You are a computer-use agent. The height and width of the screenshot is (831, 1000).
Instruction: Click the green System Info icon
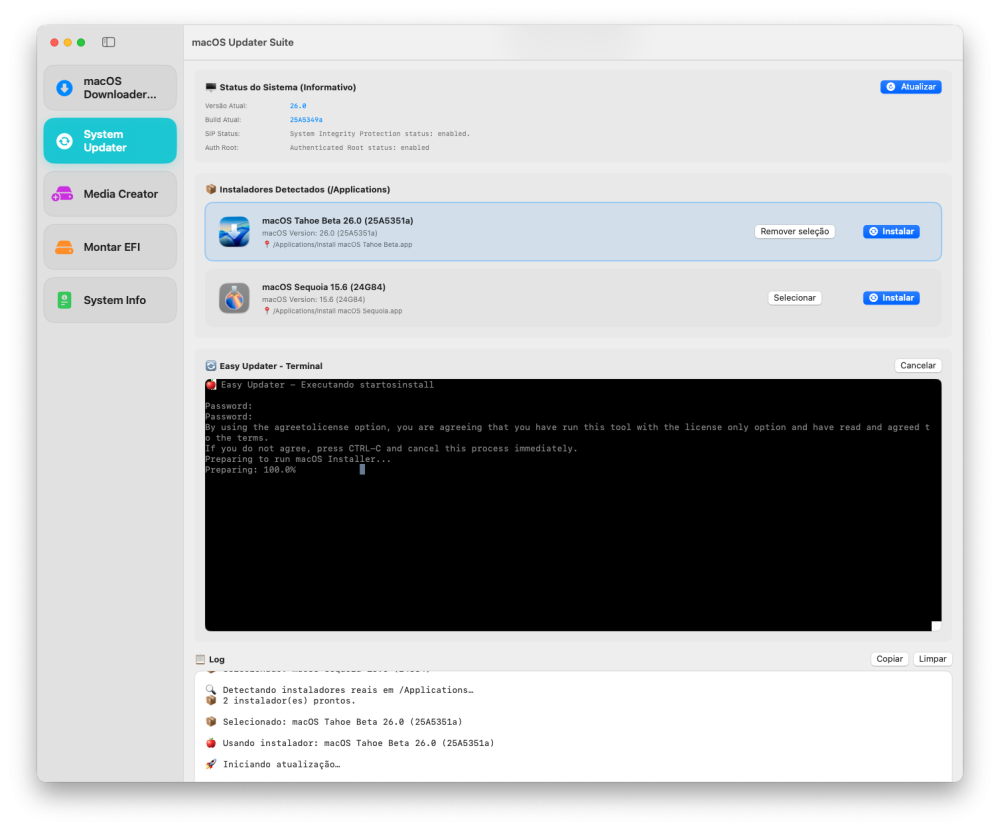[64, 300]
